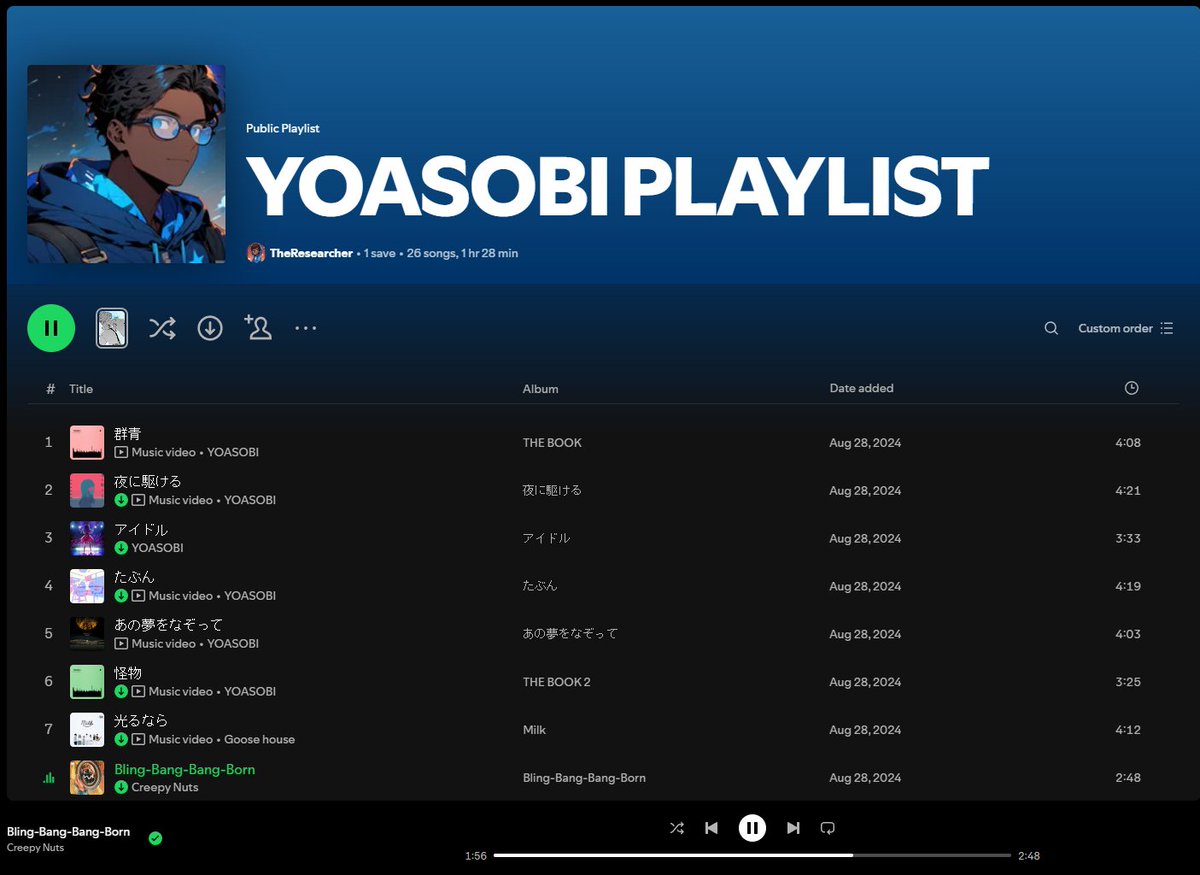Click the Goose house artist link
The height and width of the screenshot is (875, 1200).
(259, 740)
